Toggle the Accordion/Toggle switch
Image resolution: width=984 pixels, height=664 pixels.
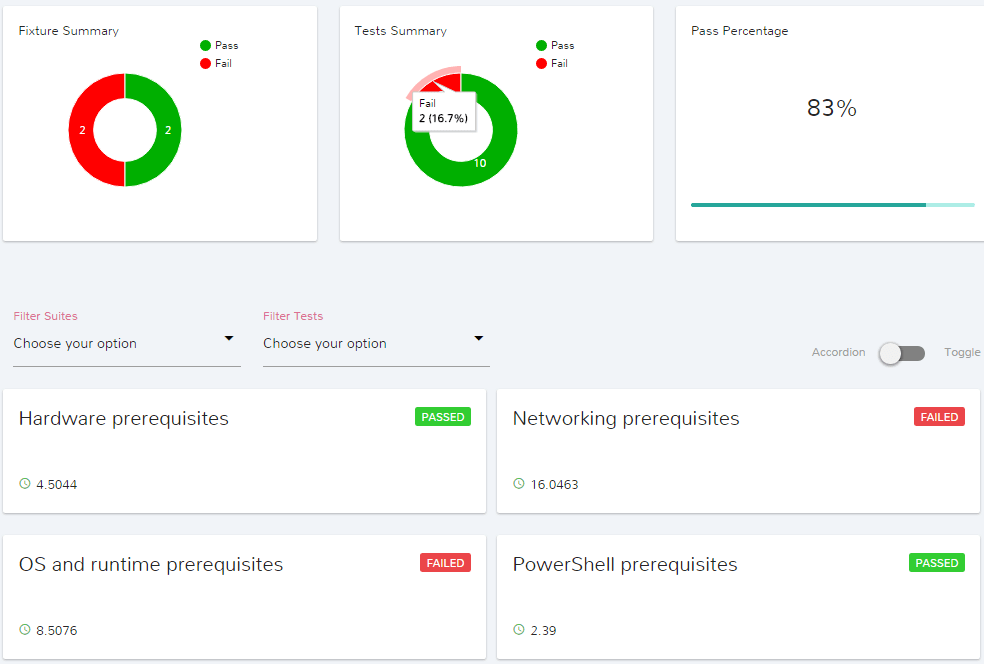902,353
